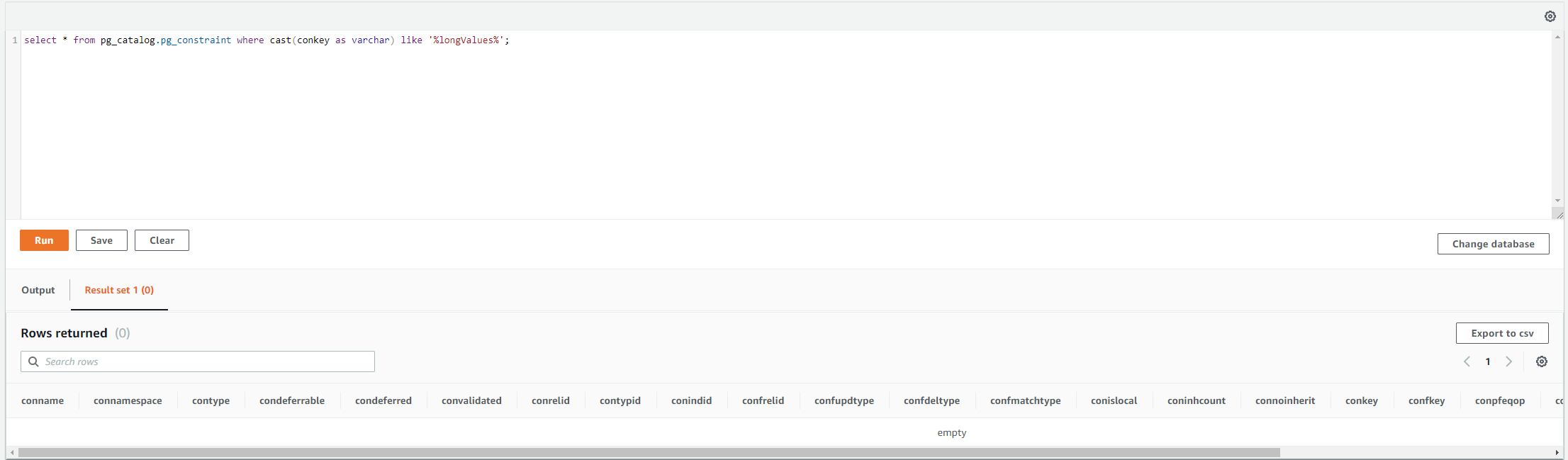This screenshot has width=1568, height=460.
Task: Click line number 1 in editor gutter
Action: (15, 40)
